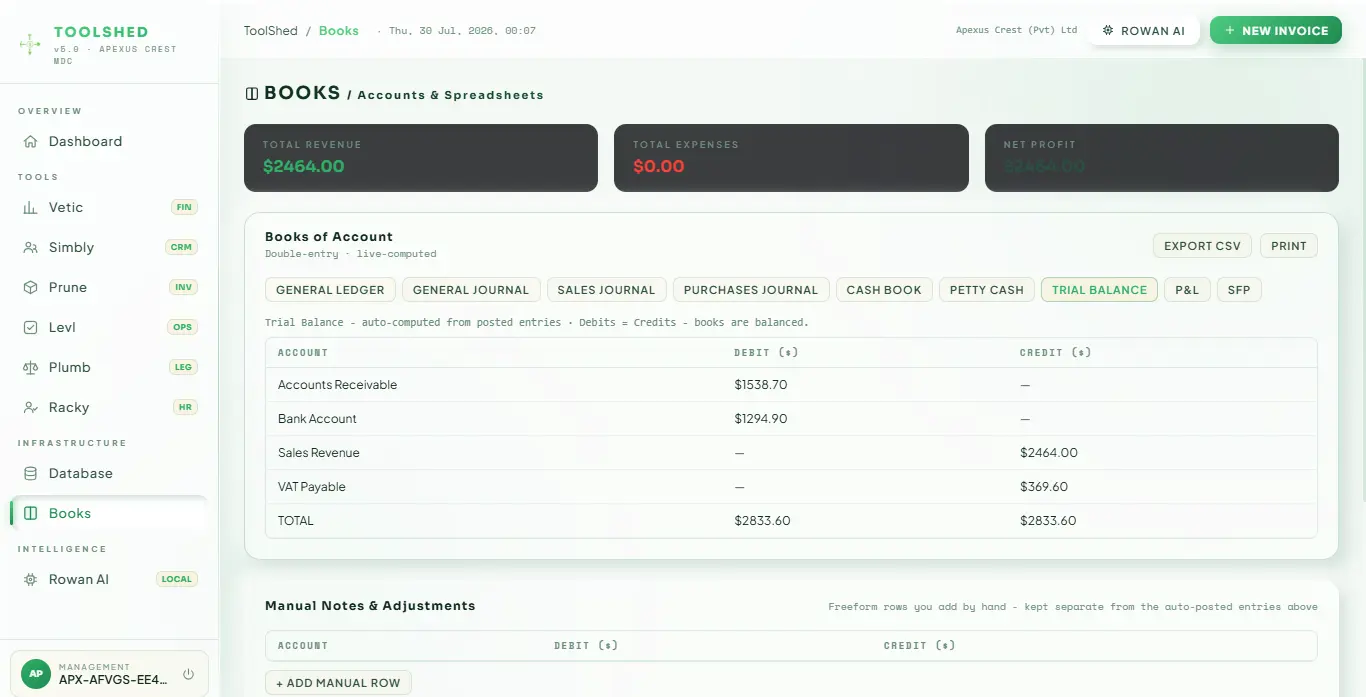The width and height of the screenshot is (1366, 697).
Task: Click the $369.60 credit value
Action: (1044, 487)
